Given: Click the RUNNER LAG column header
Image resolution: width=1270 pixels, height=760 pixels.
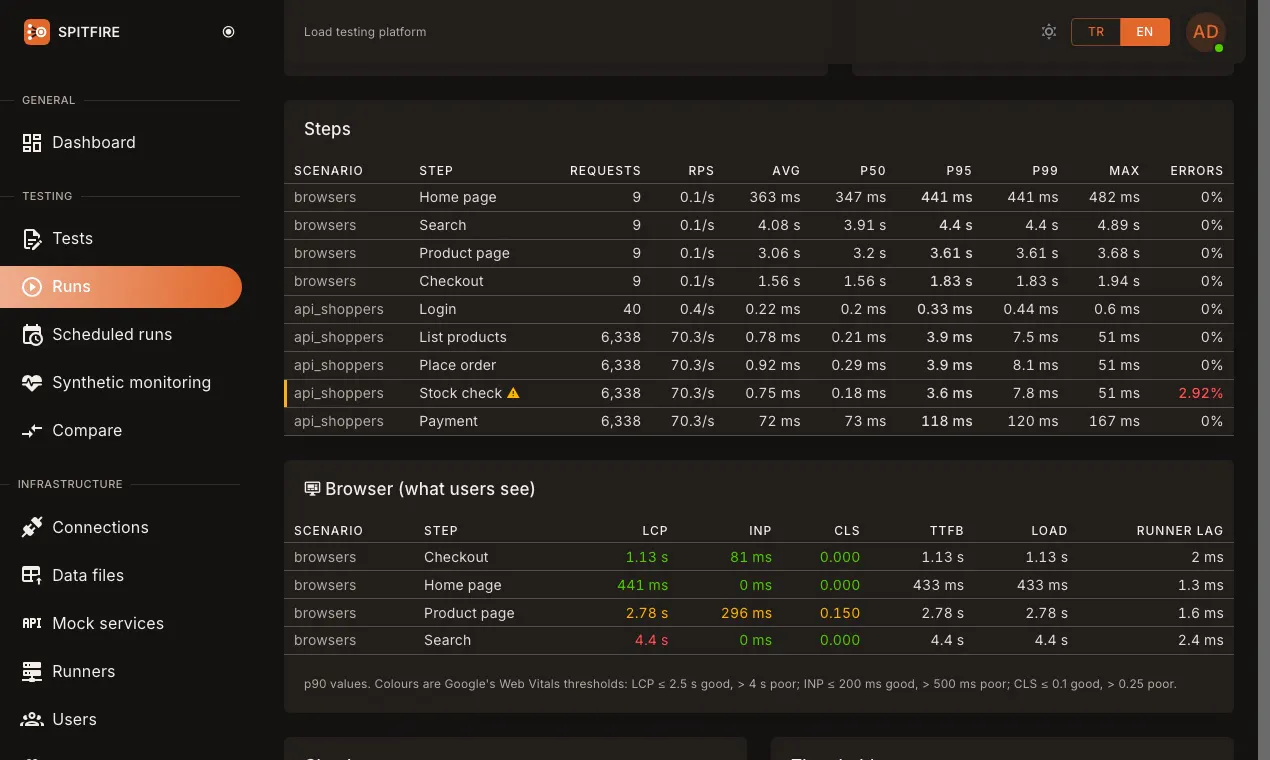Looking at the screenshot, I should coord(1180,531).
